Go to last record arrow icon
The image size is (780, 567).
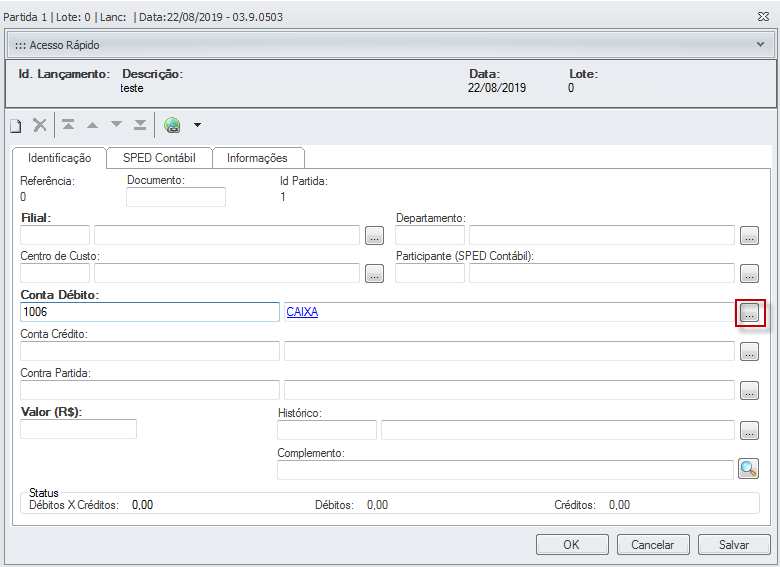click(140, 124)
